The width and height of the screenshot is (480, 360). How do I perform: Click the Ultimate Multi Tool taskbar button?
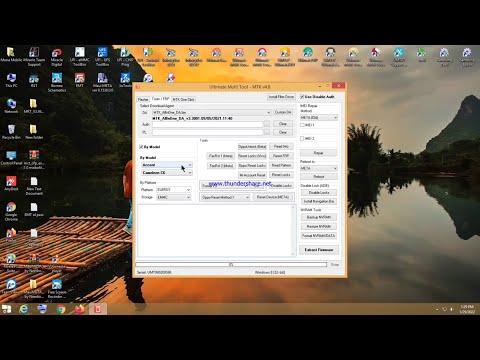point(98,309)
